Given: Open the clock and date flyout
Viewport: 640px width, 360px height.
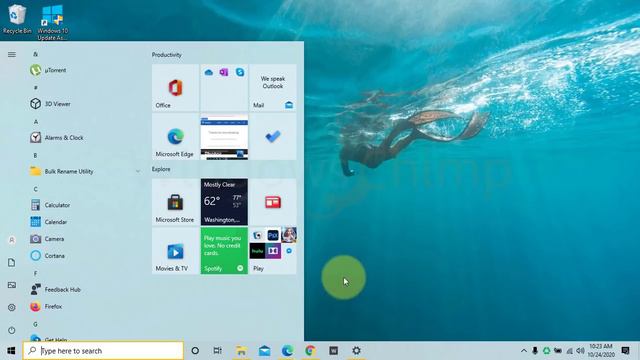Looking at the screenshot, I should [600, 351].
